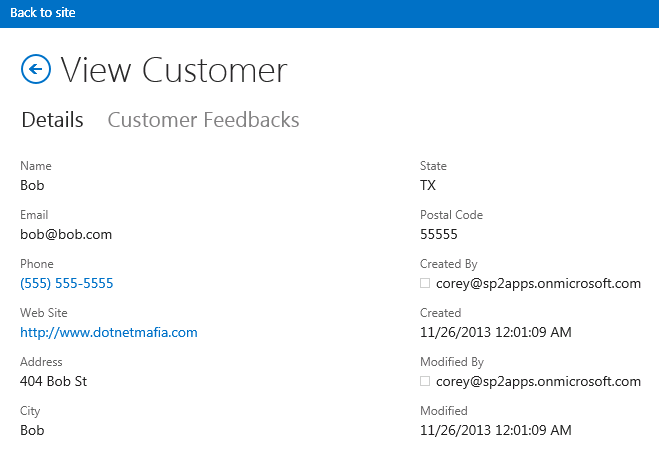Click the Created date 11/26/2013 12:01:09 AM

(x=496, y=332)
